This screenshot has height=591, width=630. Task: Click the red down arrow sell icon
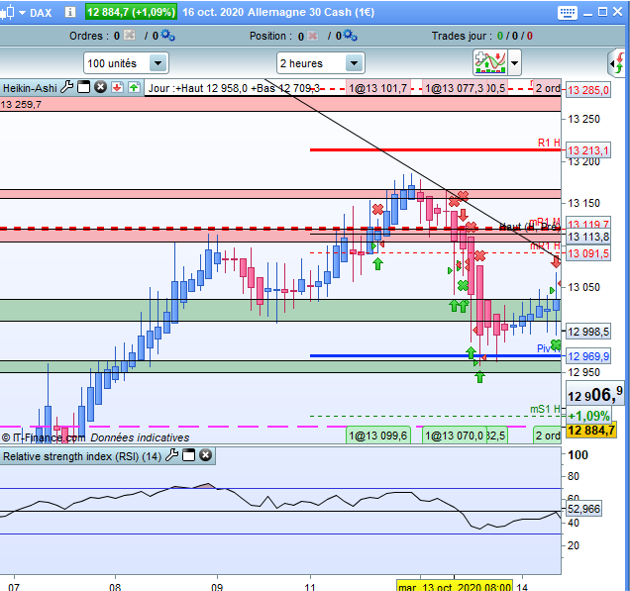[x=117, y=87]
